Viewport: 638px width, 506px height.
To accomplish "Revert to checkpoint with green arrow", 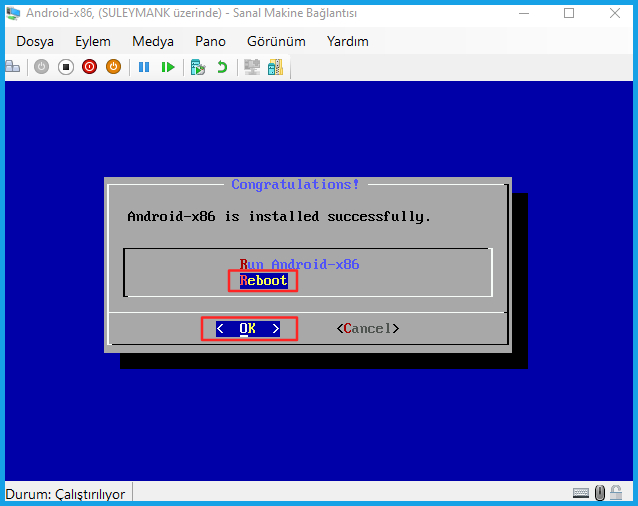I will [x=222, y=67].
